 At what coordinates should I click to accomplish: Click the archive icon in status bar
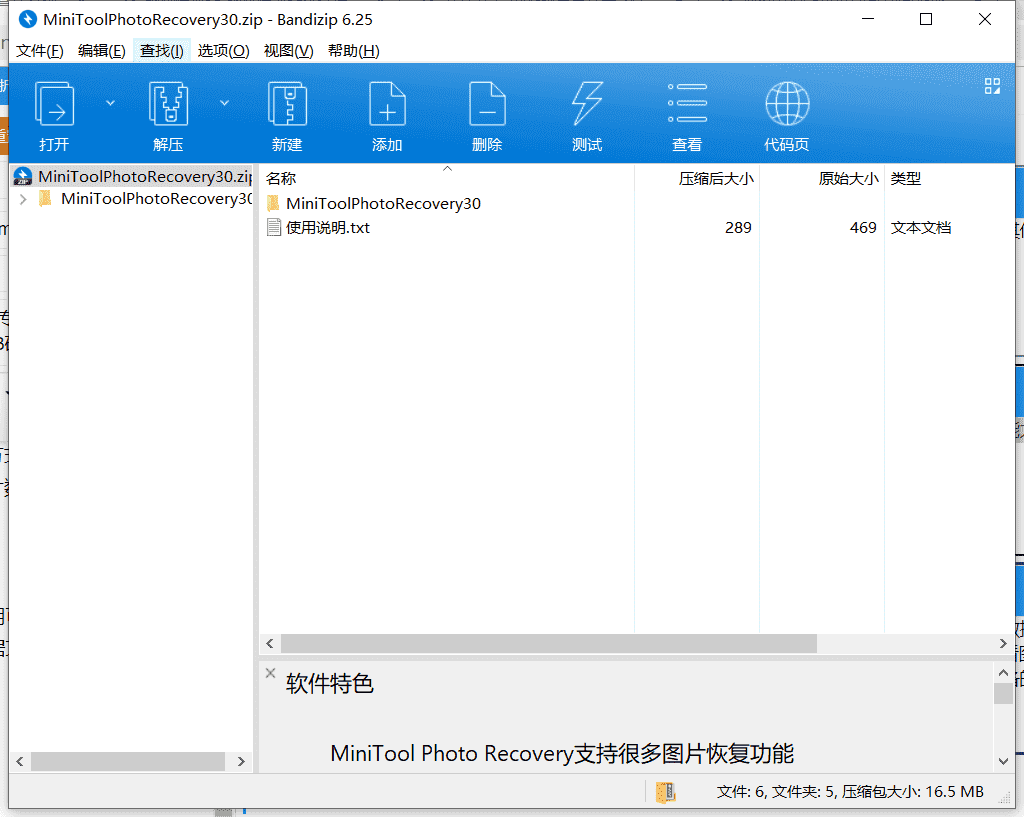[x=665, y=792]
